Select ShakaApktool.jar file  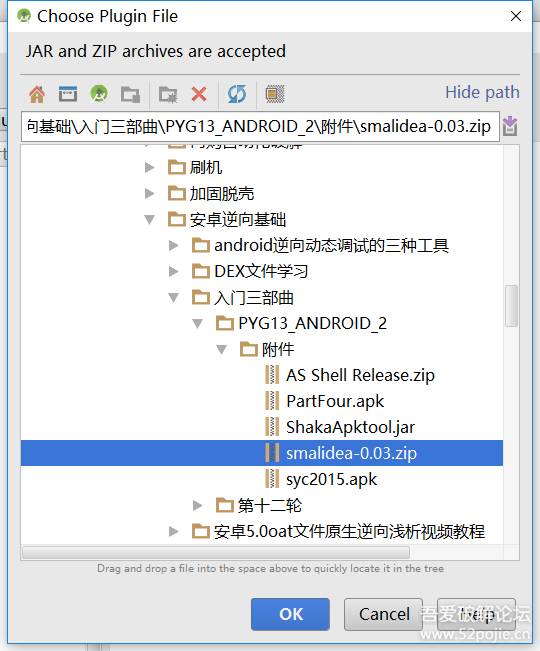[x=340, y=427]
